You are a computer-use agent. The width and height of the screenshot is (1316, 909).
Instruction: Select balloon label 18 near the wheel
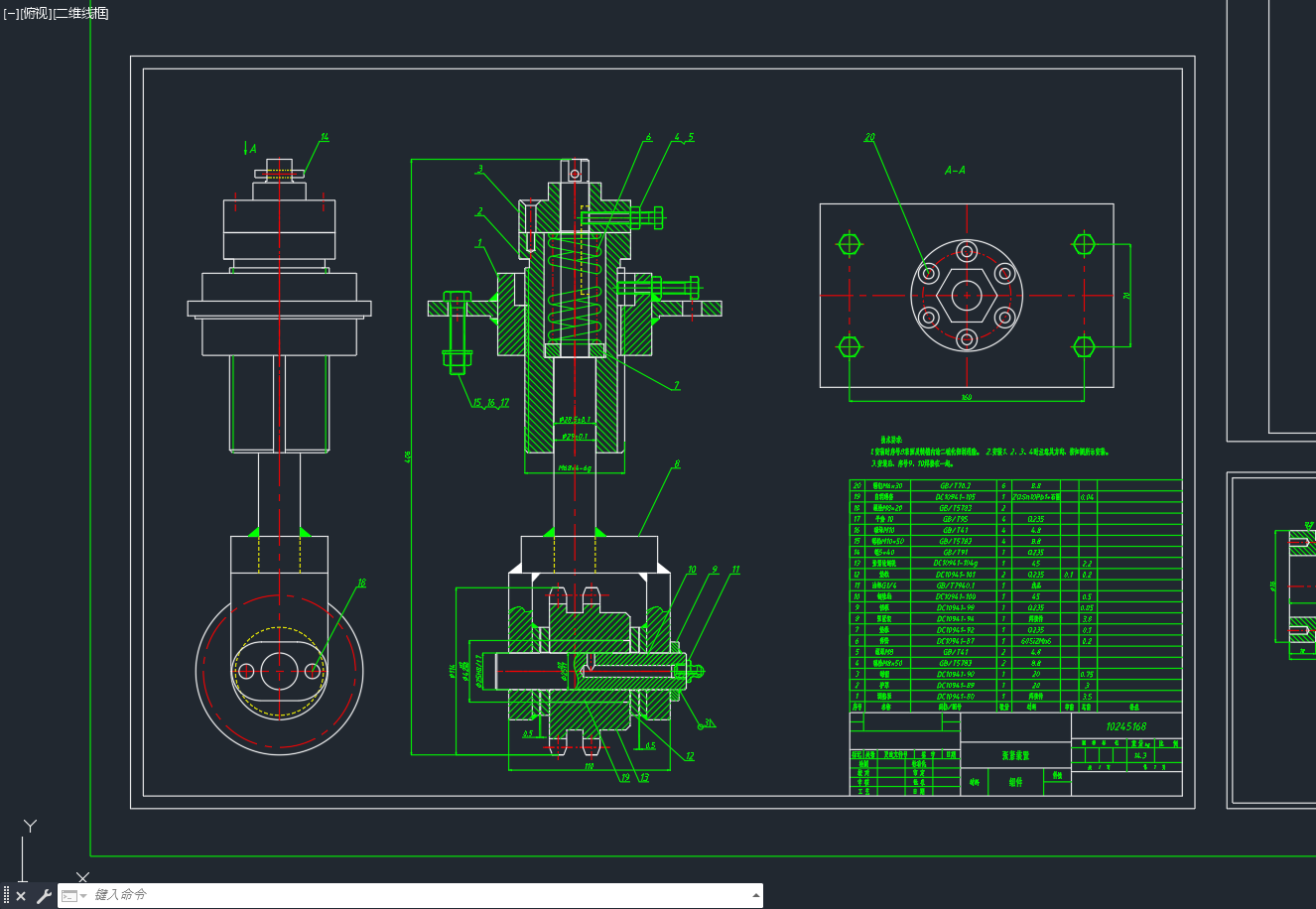click(361, 584)
